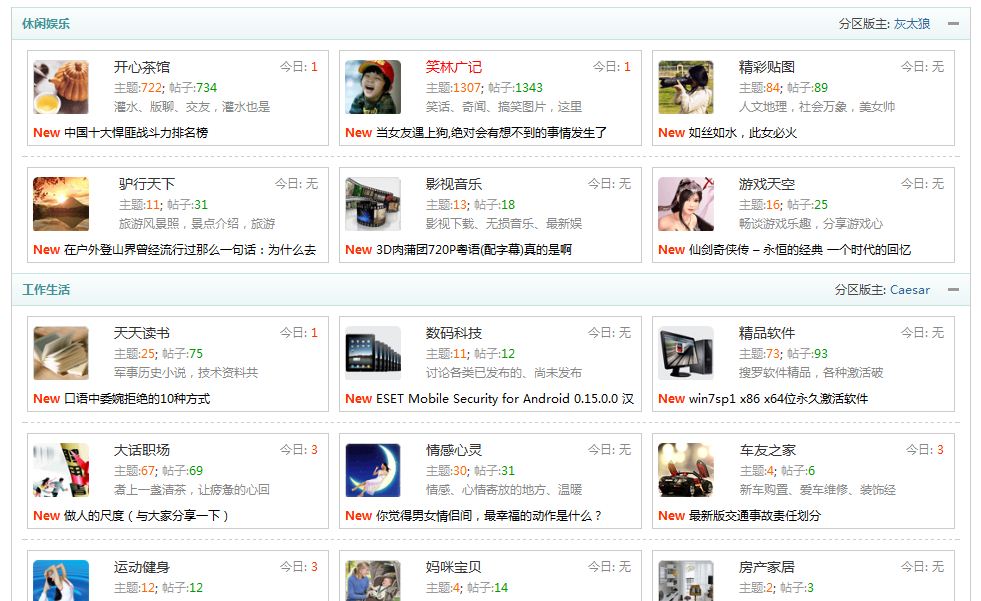Read new post 你觉得男女情侣间，最幸福的动作是什么
Image resolution: width=981 pixels, height=601 pixels.
point(489,515)
